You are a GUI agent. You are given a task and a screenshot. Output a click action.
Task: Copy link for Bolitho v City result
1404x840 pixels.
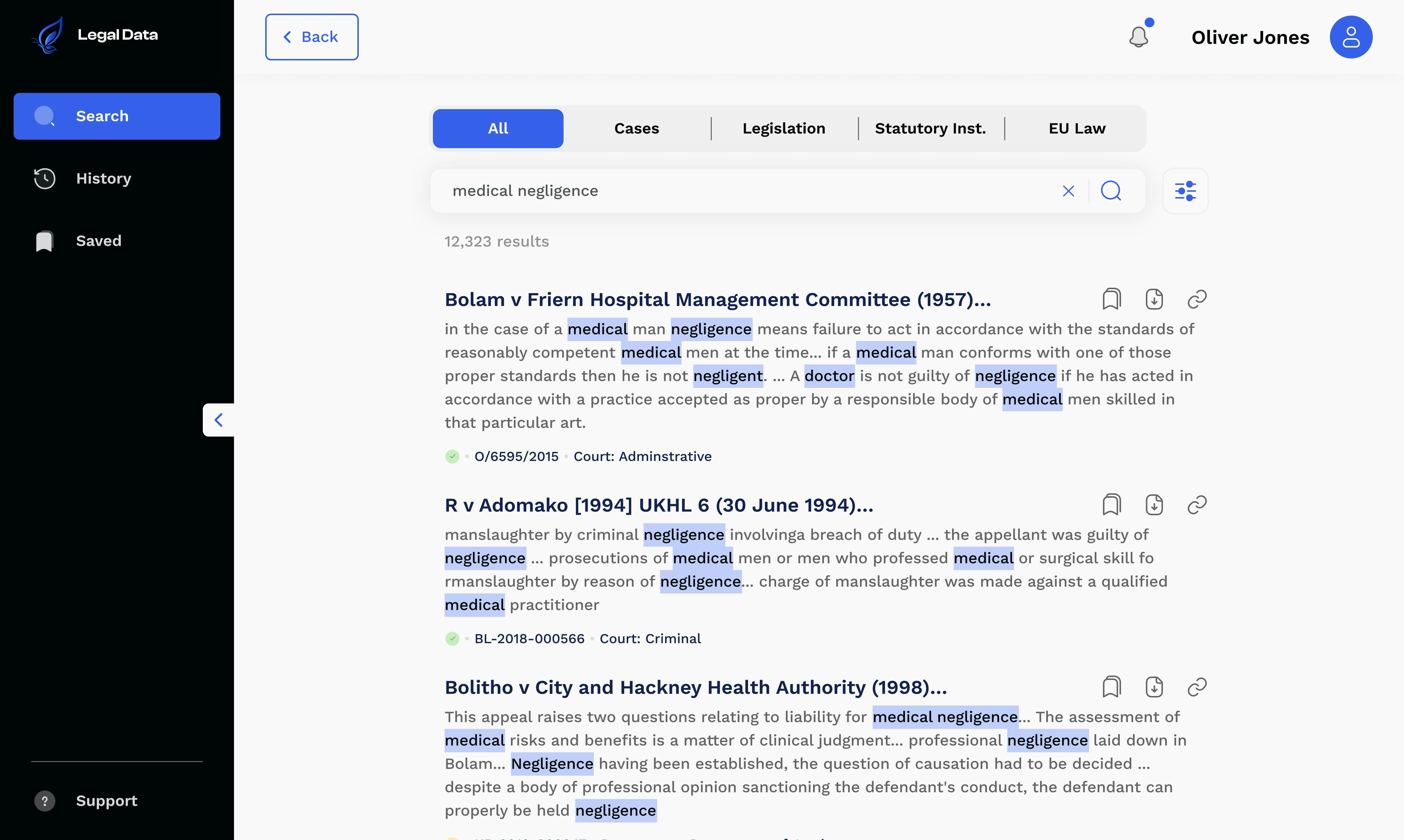pyautogui.click(x=1197, y=687)
